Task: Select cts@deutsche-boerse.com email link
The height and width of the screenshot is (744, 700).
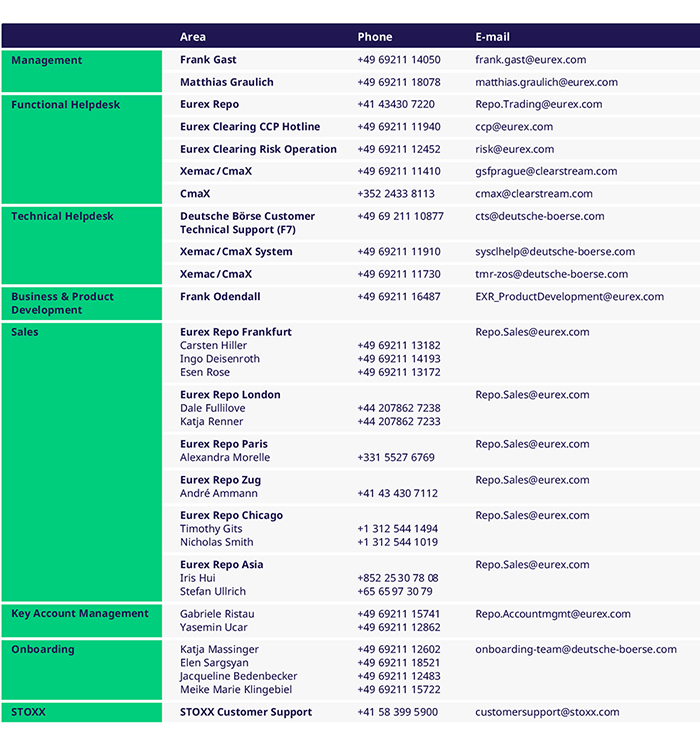Action: point(539,216)
